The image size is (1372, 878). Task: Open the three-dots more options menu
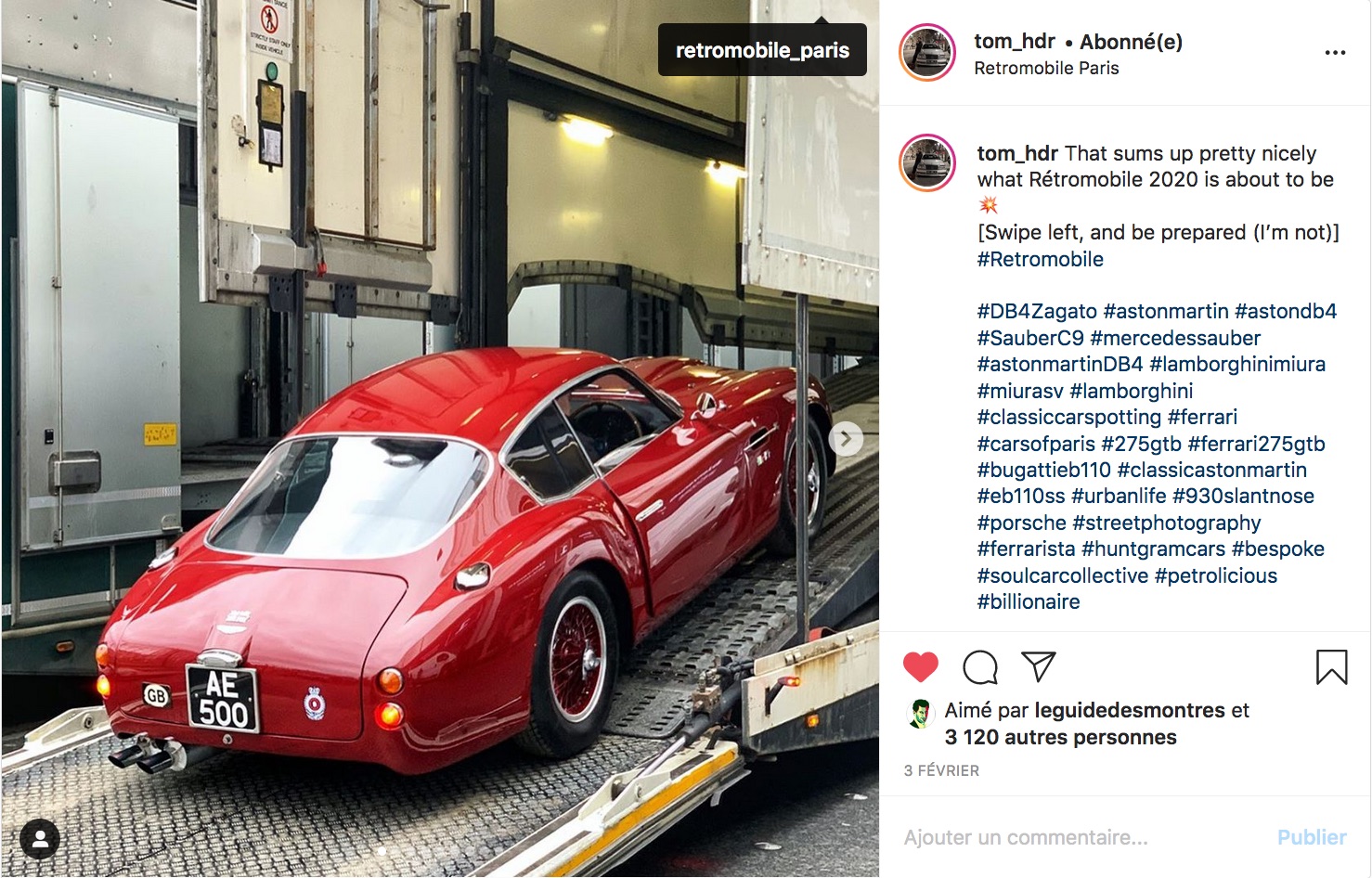click(x=1335, y=53)
